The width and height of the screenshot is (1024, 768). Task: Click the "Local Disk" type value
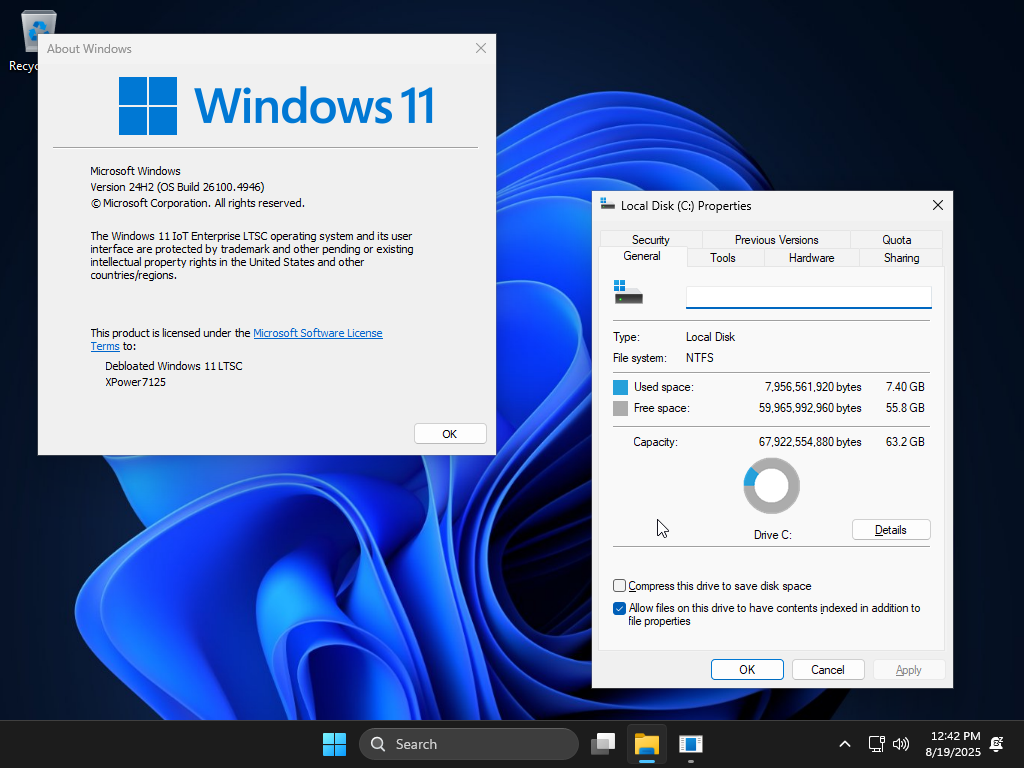pyautogui.click(x=711, y=337)
